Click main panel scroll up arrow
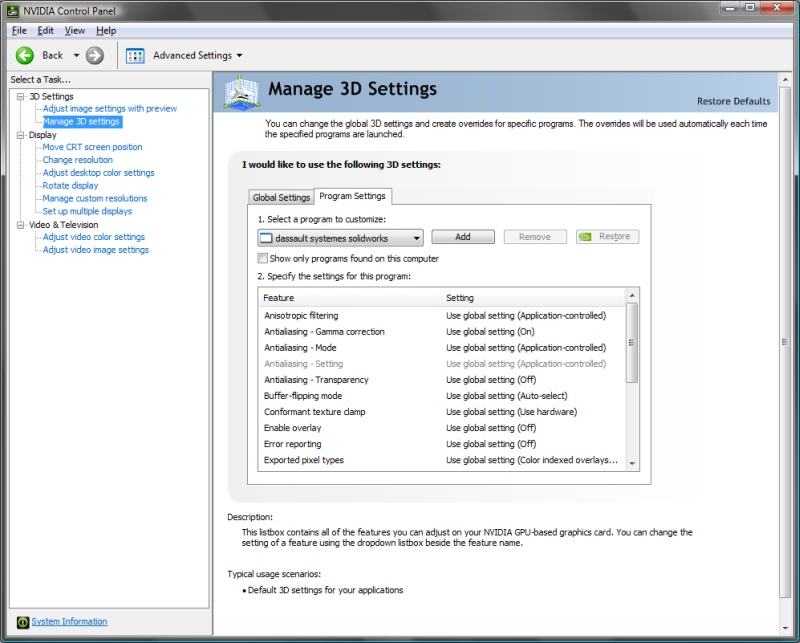 pos(785,80)
